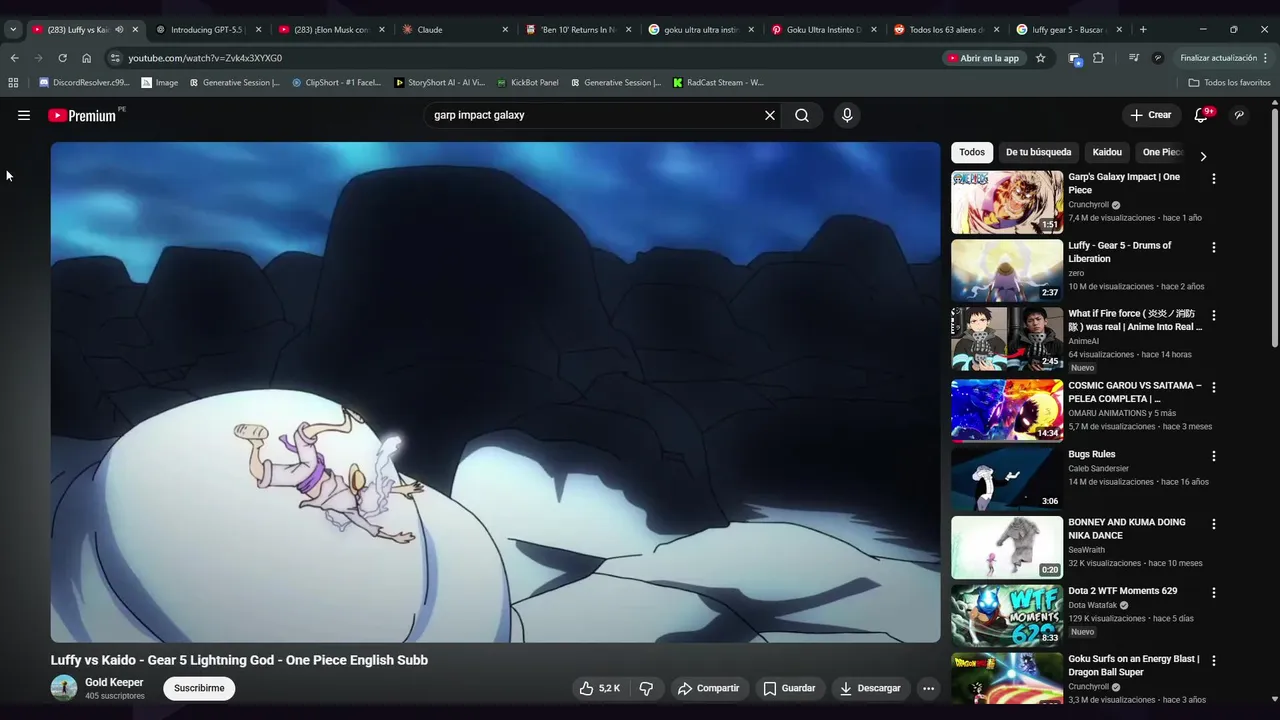
Task: Click the Descargar download button
Action: [870, 688]
